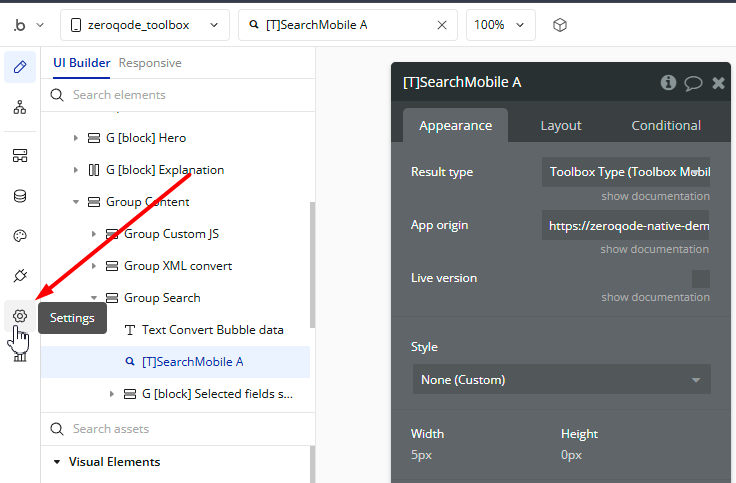Switch to the Layout tab
This screenshot has width=736, height=483.
[x=561, y=125]
